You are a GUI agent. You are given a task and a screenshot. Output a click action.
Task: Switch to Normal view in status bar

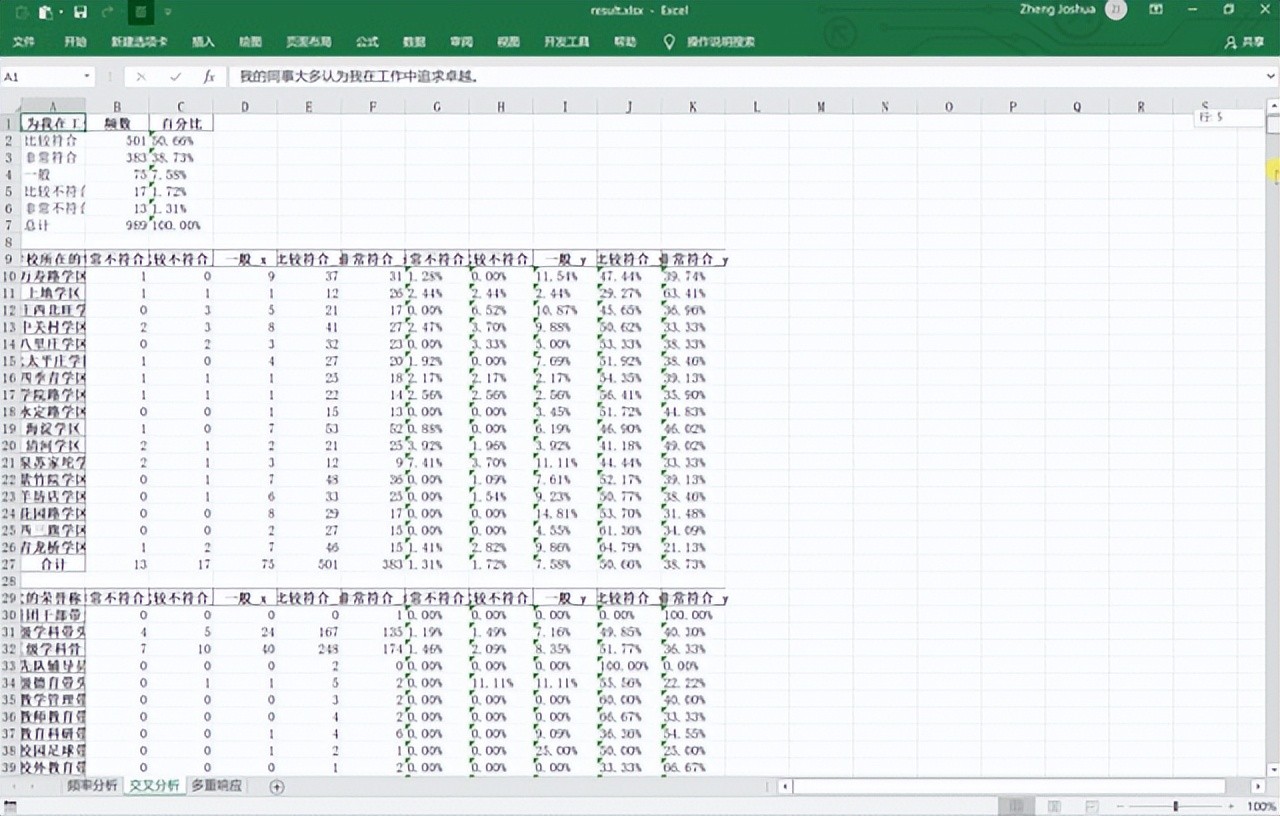[x=1016, y=806]
